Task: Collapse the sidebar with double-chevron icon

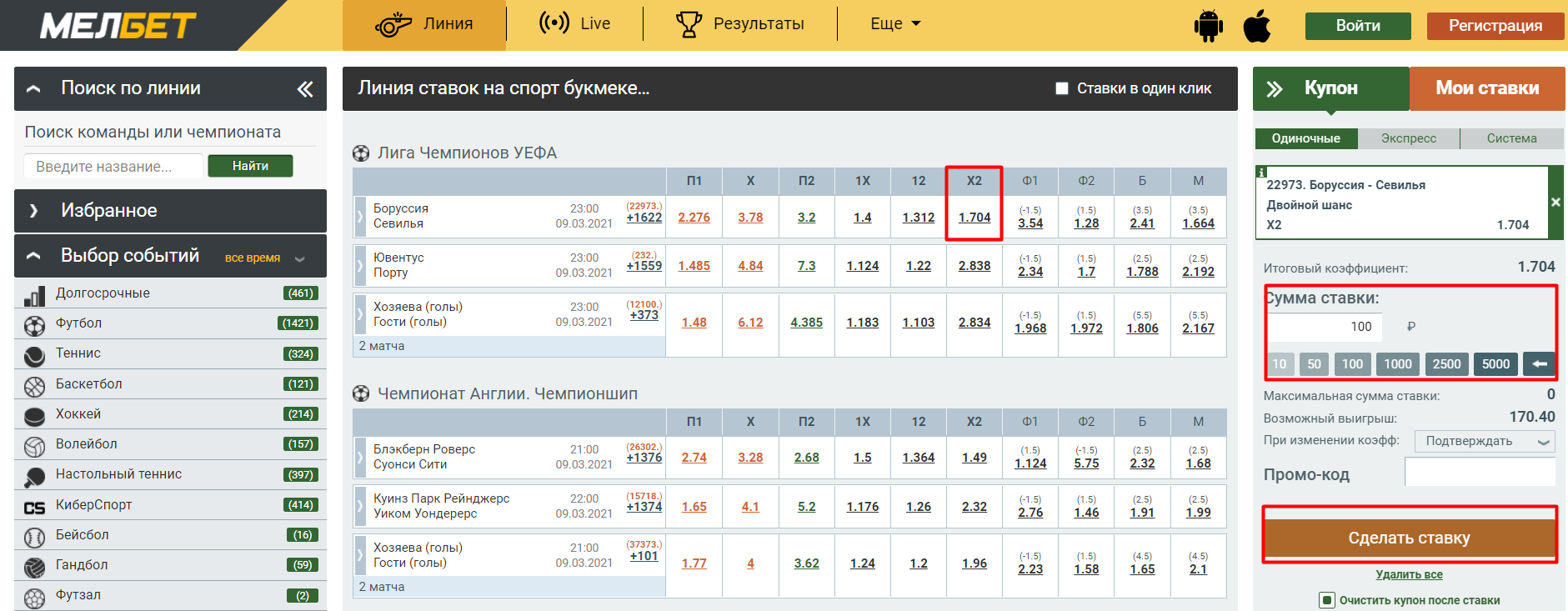Action: point(305,89)
